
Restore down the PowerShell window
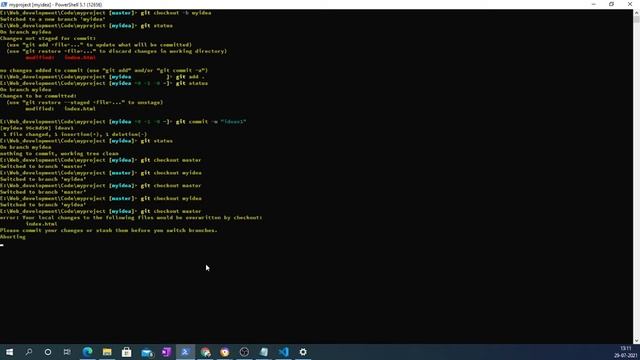coord(611,4)
